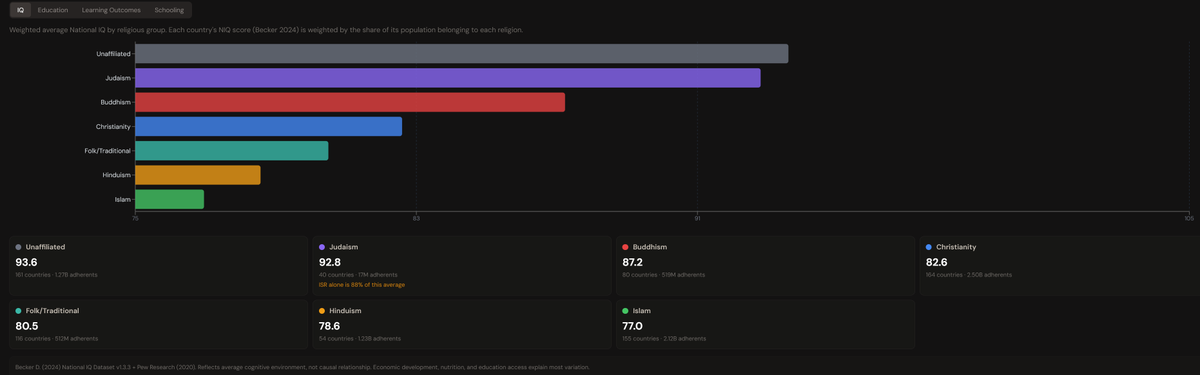Click the '164 countries' line on Christianity card

coord(968,274)
